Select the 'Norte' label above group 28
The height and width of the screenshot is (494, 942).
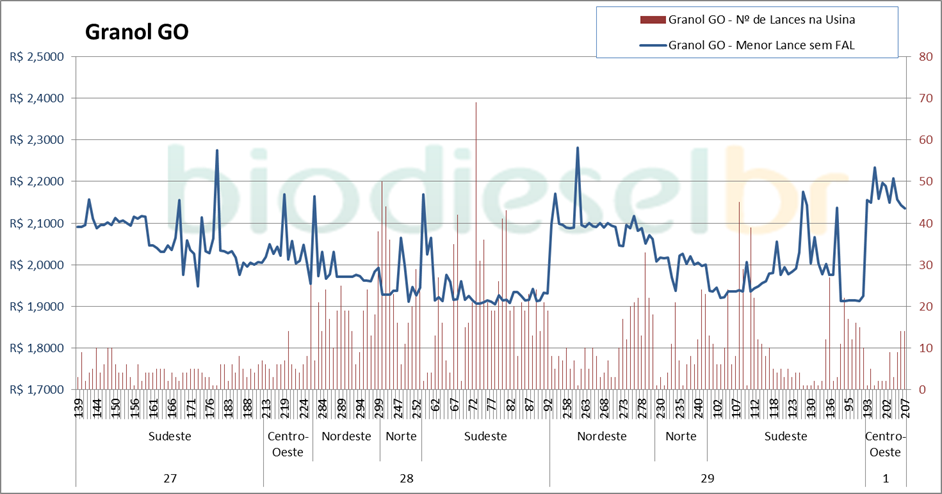[395, 437]
